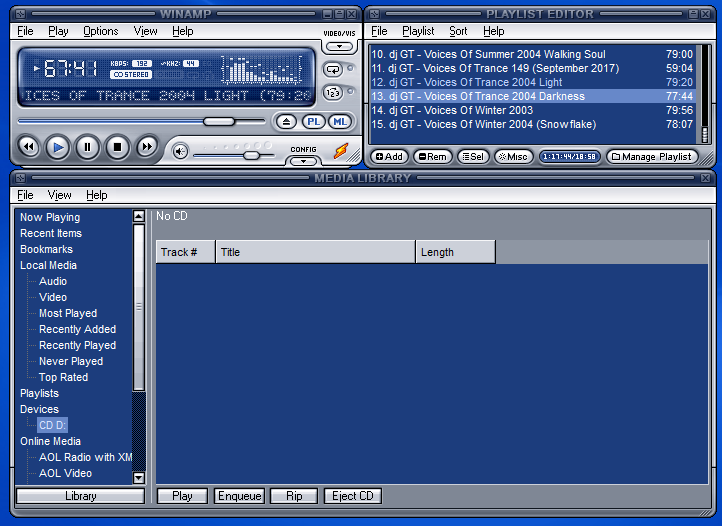722x526 pixels.
Task: Open Media Library Help menu
Action: click(97, 195)
